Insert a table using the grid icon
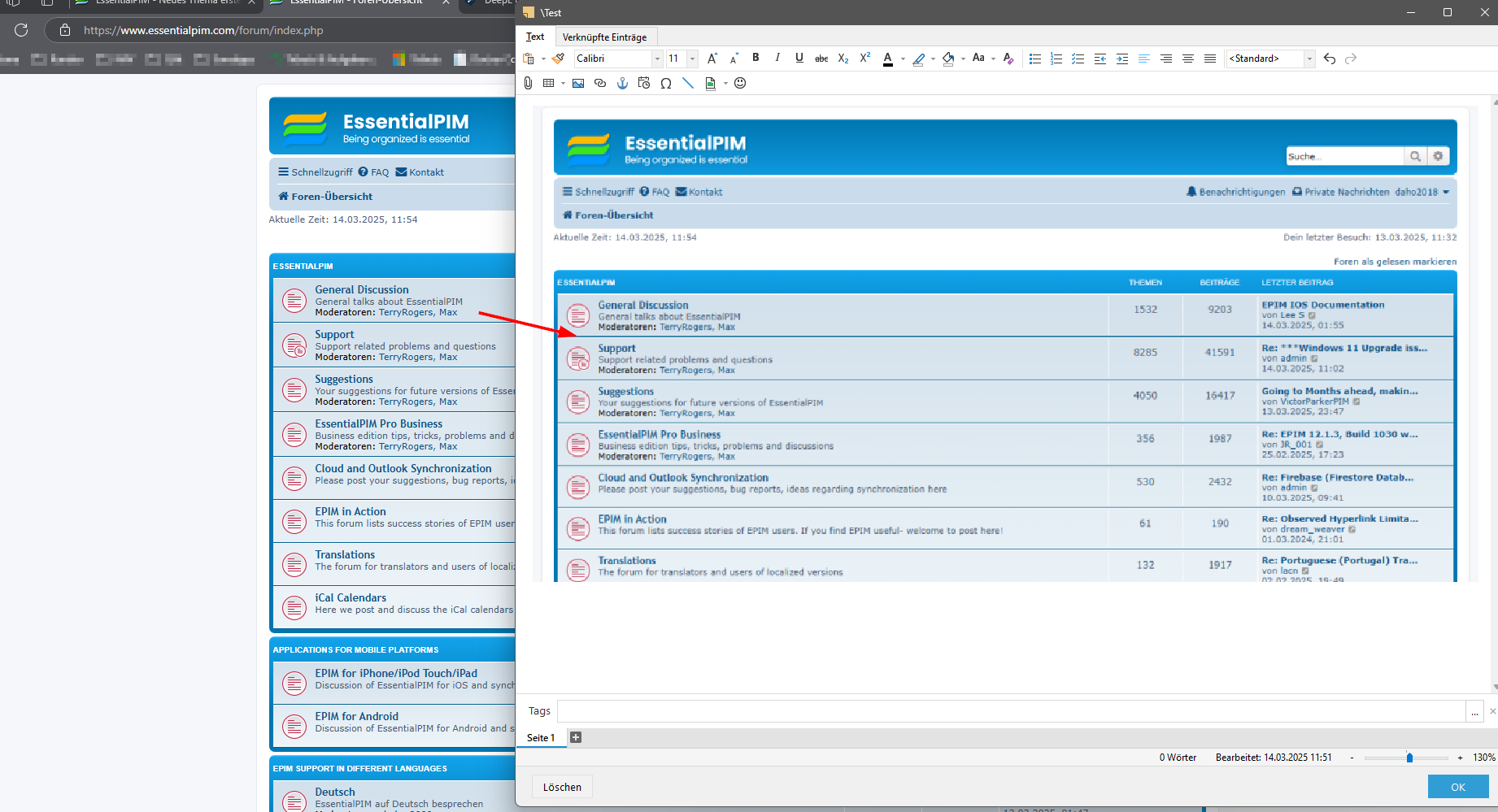The width and height of the screenshot is (1498, 812). click(549, 83)
